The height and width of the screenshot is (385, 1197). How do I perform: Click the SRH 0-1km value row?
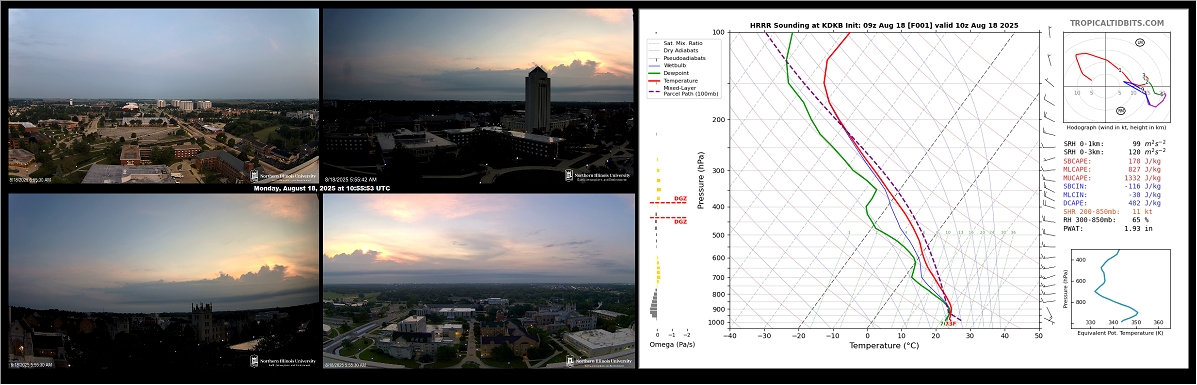[1115, 143]
